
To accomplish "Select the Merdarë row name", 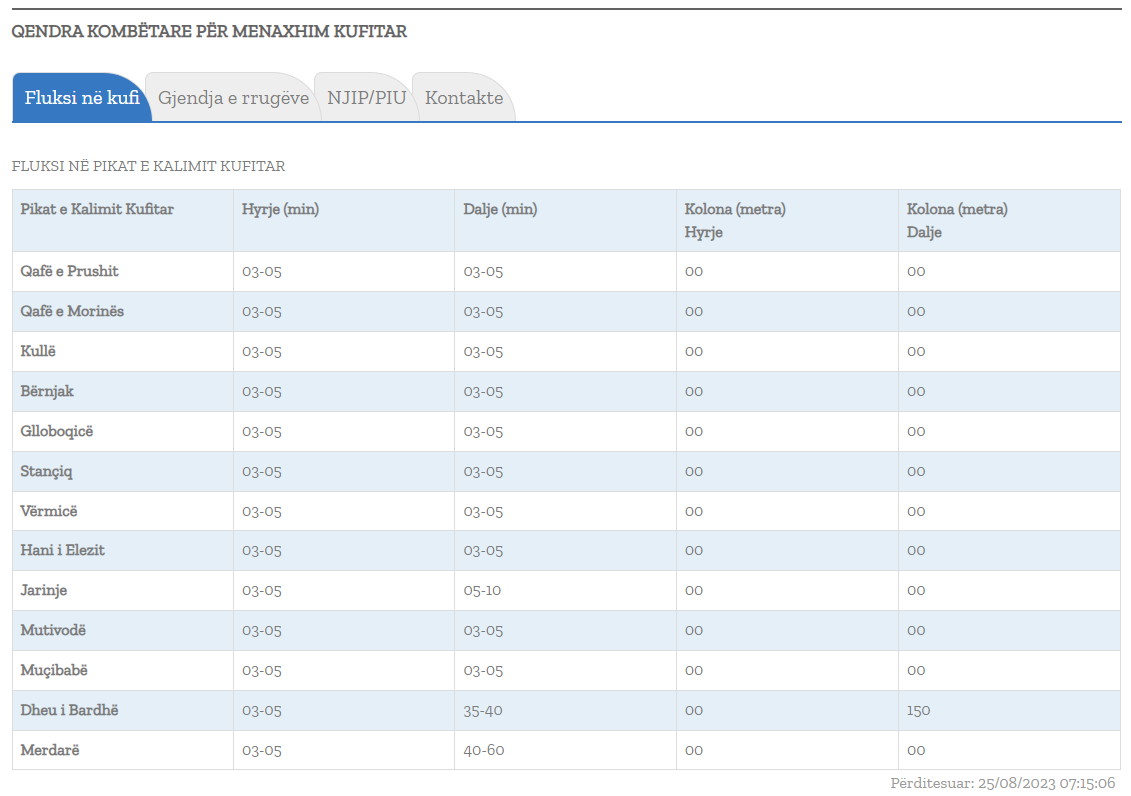I will (x=50, y=751).
